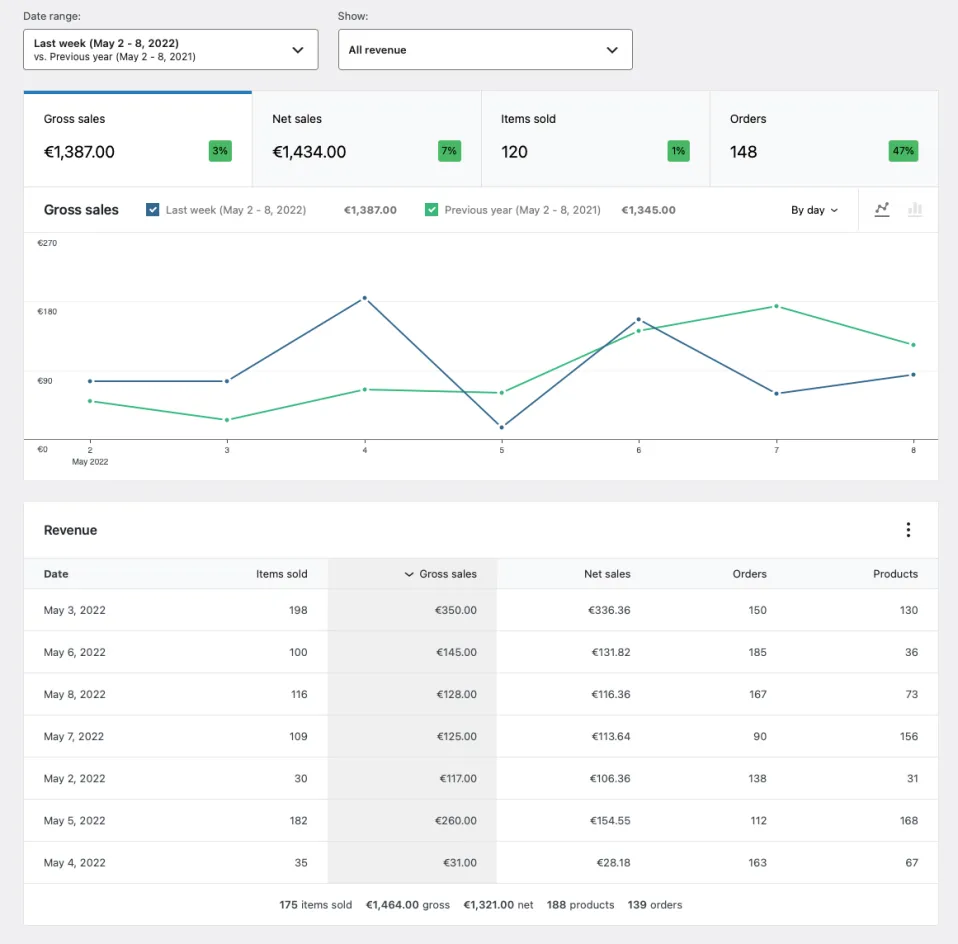
Task: Click the May 8, 2022 date cell
Action: [x=75, y=695]
